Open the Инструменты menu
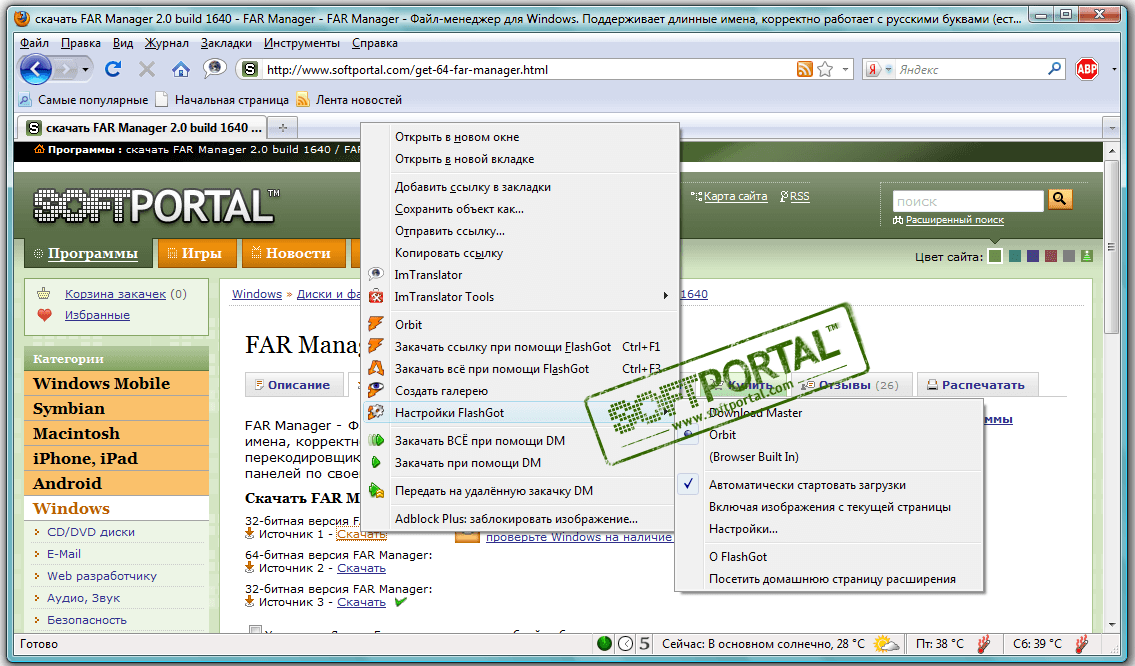This screenshot has height=666, width=1135. click(301, 43)
